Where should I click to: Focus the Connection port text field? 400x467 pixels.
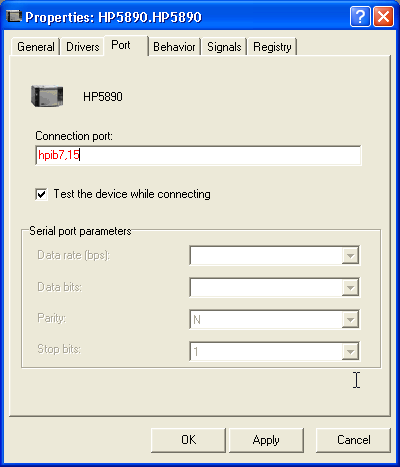[x=198, y=155]
